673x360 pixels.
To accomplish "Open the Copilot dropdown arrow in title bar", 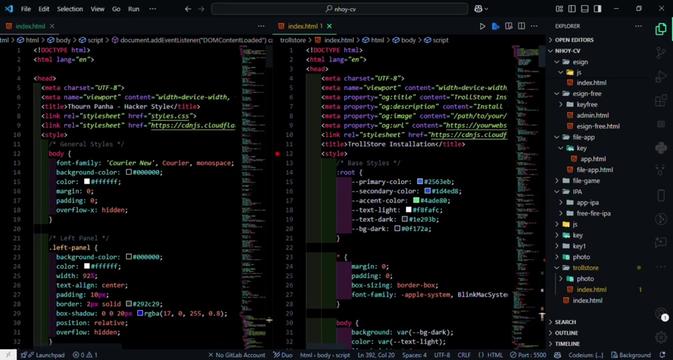I will click(486, 9).
